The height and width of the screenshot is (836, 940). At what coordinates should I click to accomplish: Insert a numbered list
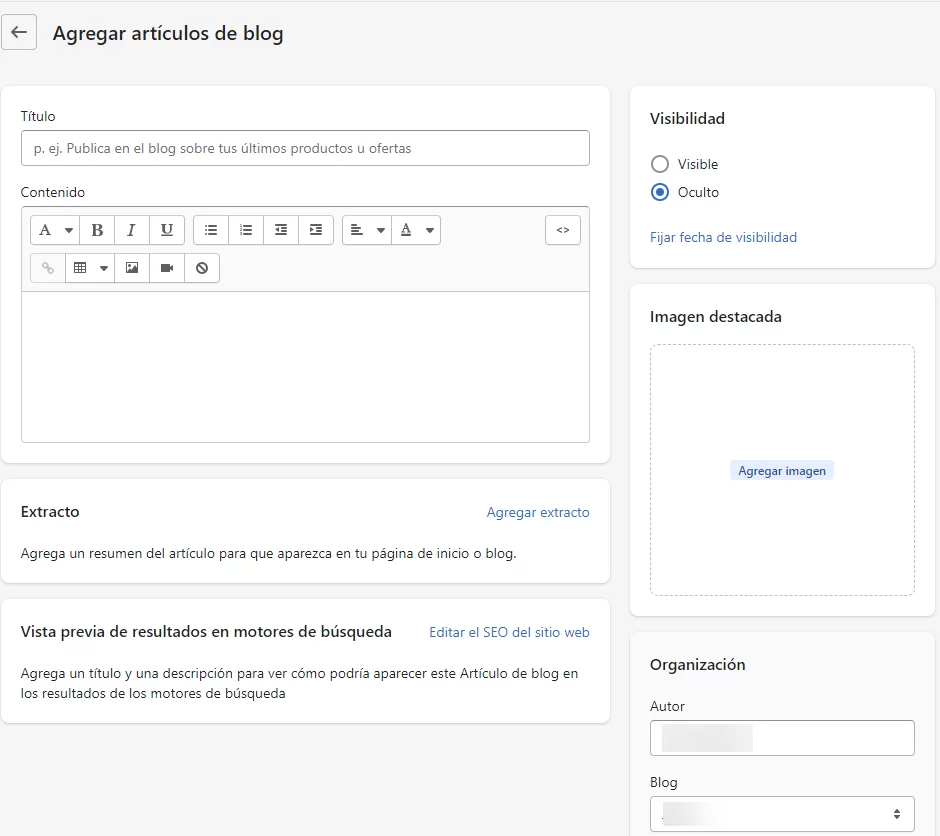(246, 230)
